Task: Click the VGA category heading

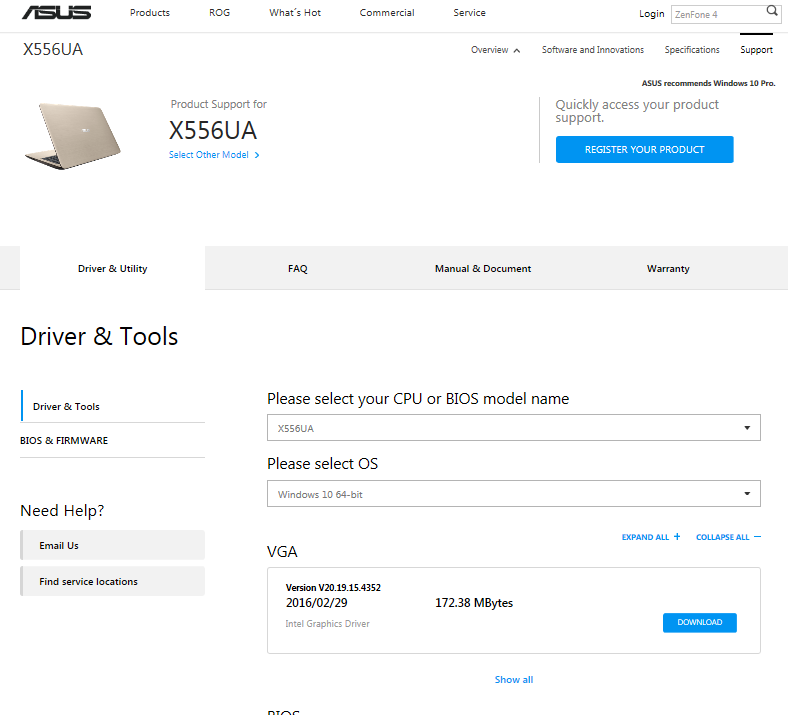Action: coord(282,552)
